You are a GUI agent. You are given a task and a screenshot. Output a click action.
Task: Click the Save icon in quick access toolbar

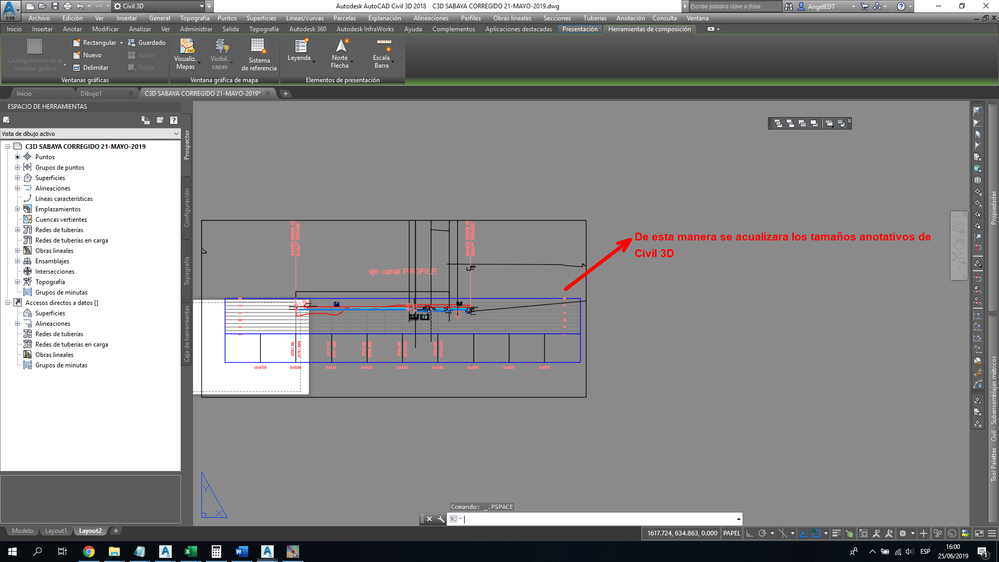tap(55, 6)
